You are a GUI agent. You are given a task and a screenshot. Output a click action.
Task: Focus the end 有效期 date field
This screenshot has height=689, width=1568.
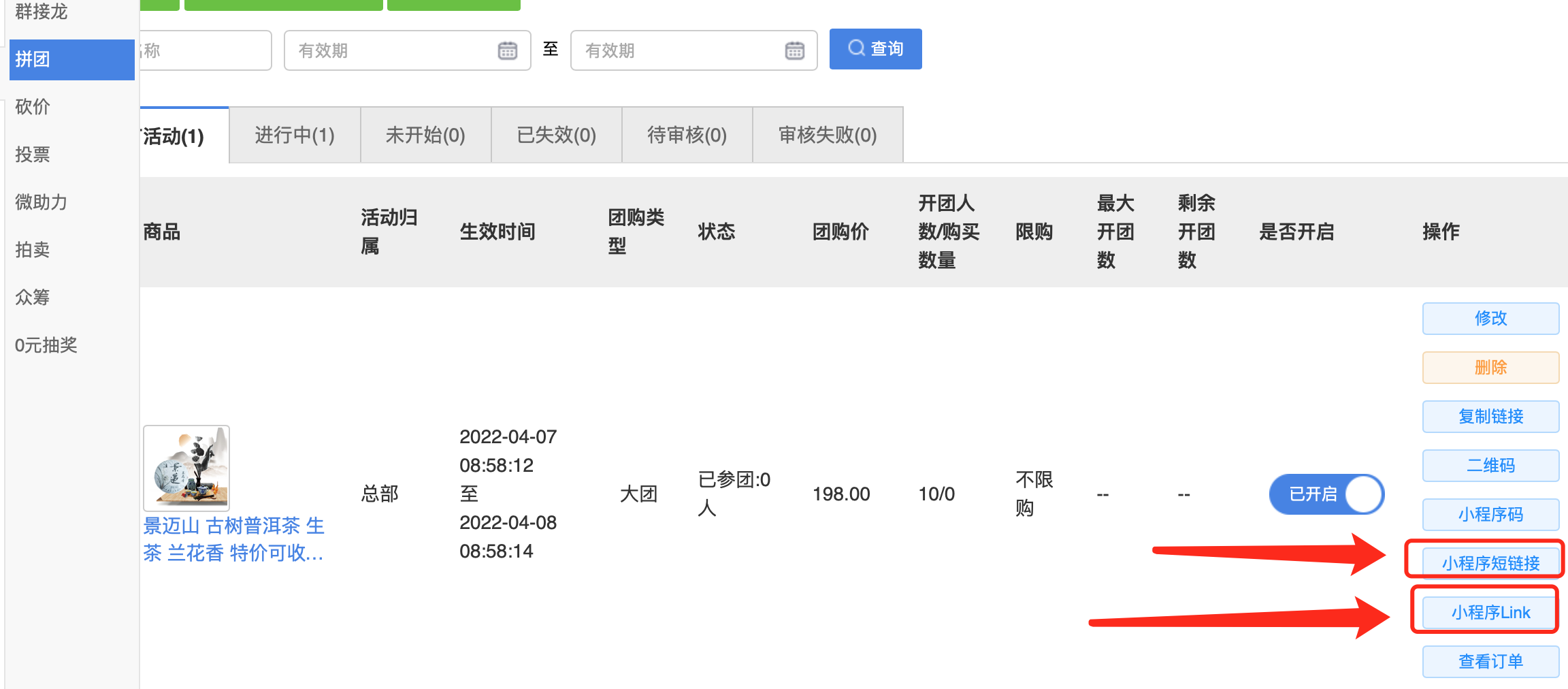[694, 50]
